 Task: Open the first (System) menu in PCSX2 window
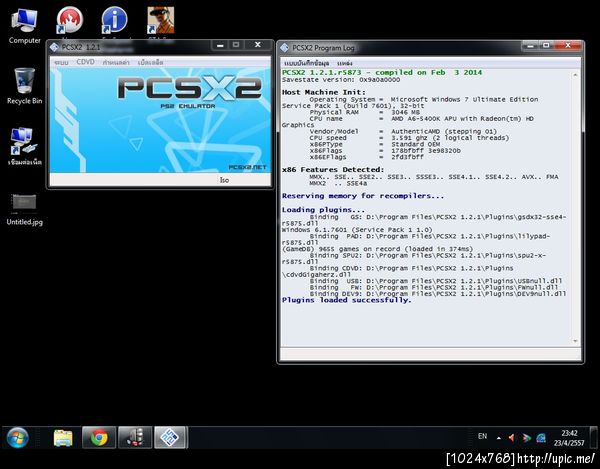pyautogui.click(x=61, y=62)
